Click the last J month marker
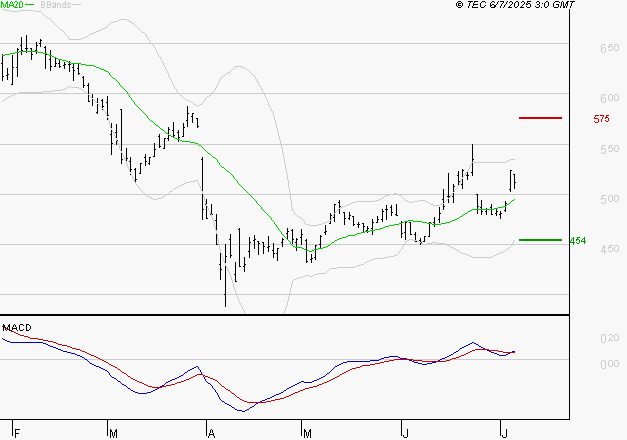The width and height of the screenshot is (627, 440). coord(505,434)
